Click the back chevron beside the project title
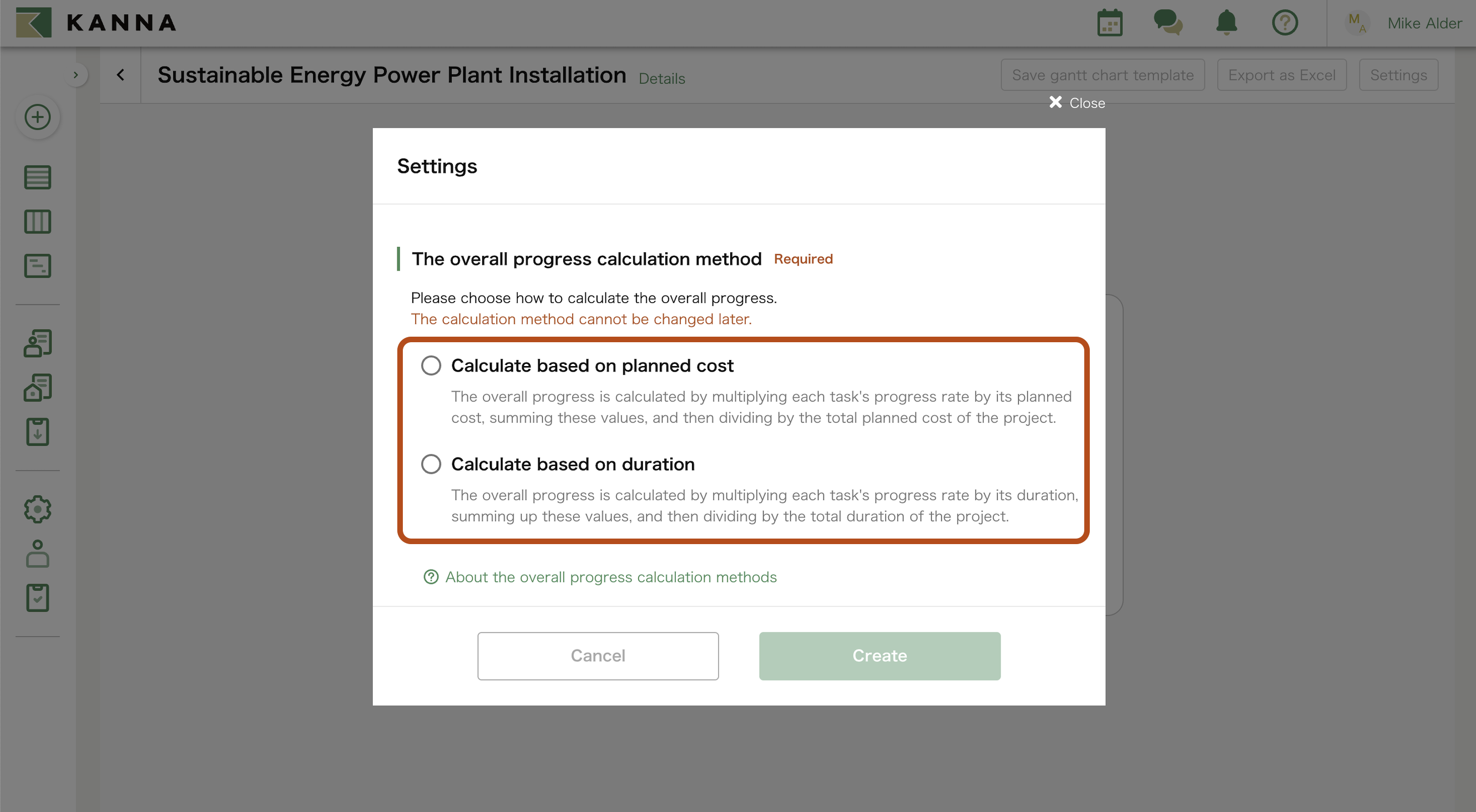This screenshot has height=812, width=1476. [x=121, y=74]
